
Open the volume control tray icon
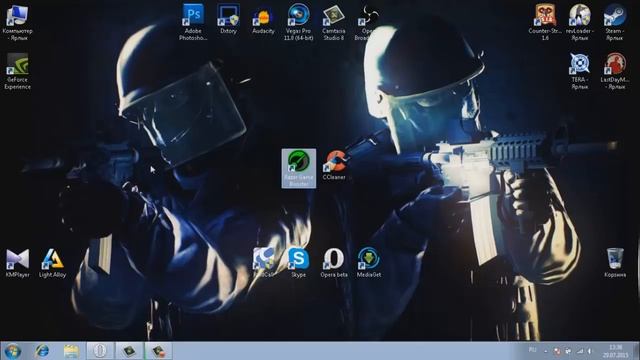click(x=590, y=351)
